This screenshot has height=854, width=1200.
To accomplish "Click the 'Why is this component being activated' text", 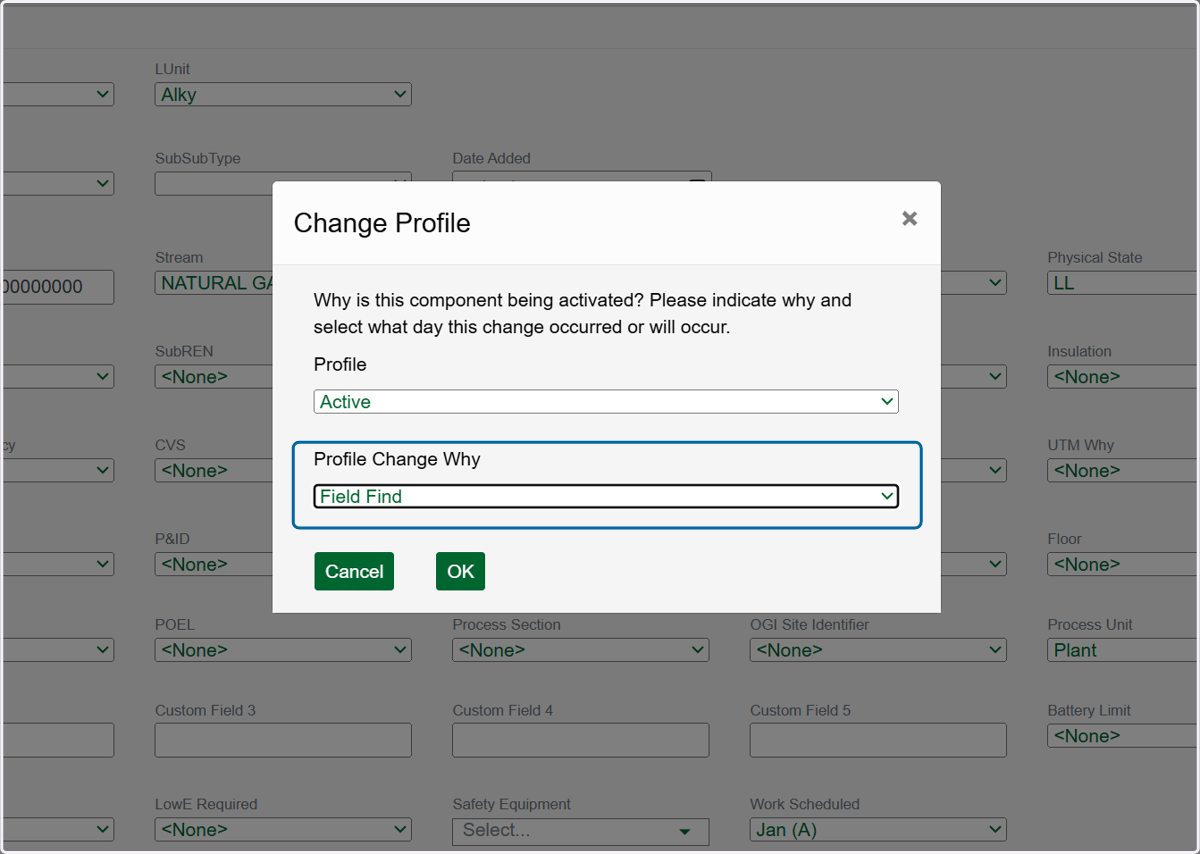I will (583, 313).
